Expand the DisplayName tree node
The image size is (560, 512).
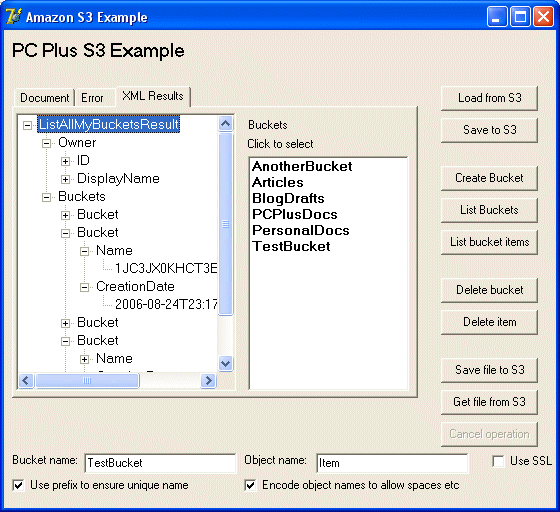(65, 179)
